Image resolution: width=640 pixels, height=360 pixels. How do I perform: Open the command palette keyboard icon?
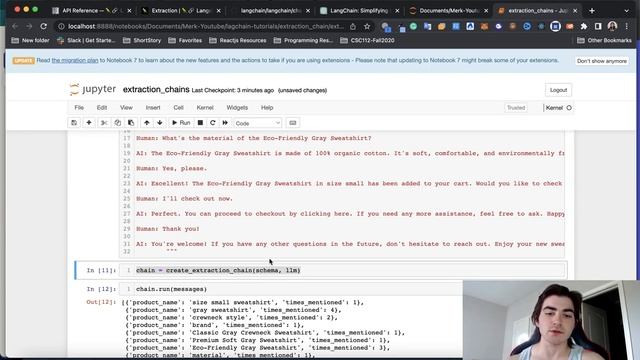click(293, 123)
